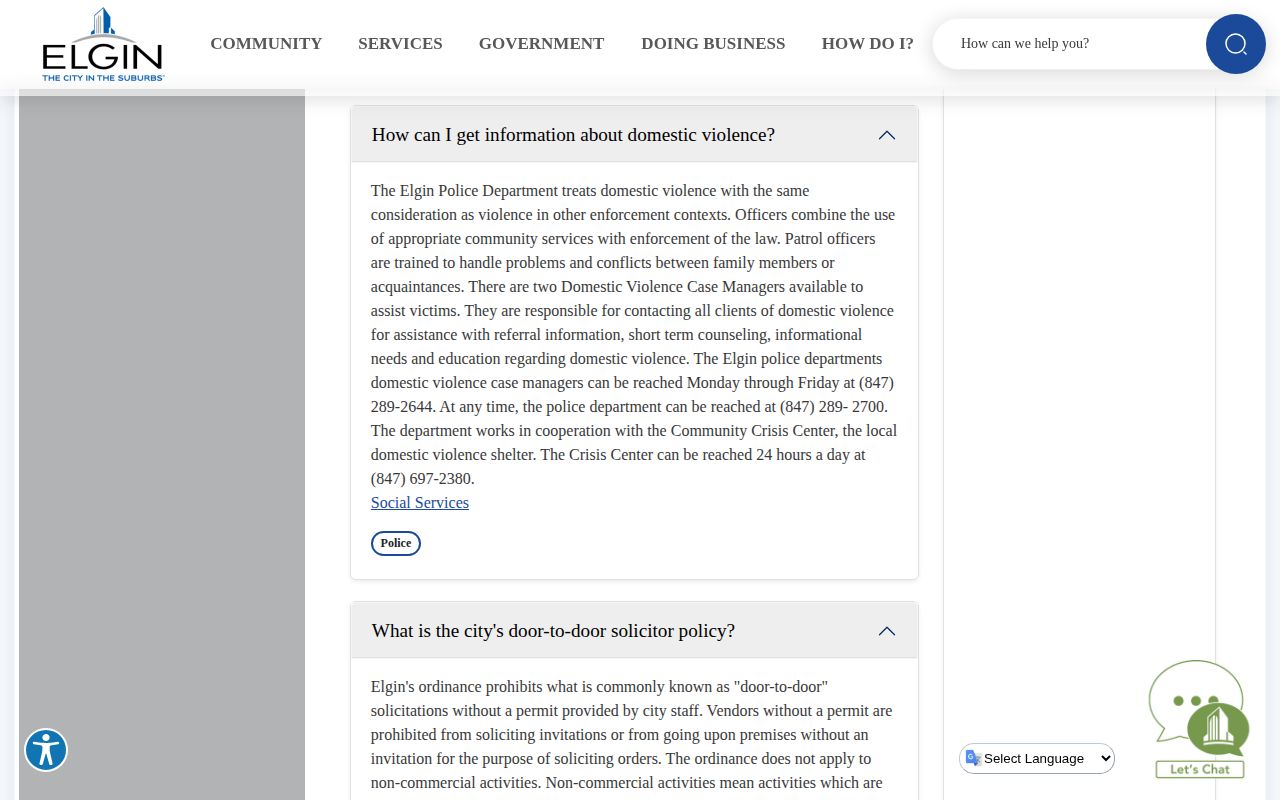
Task: Focus the 'How can we help you?' search field
Action: pyautogui.click(x=1070, y=44)
